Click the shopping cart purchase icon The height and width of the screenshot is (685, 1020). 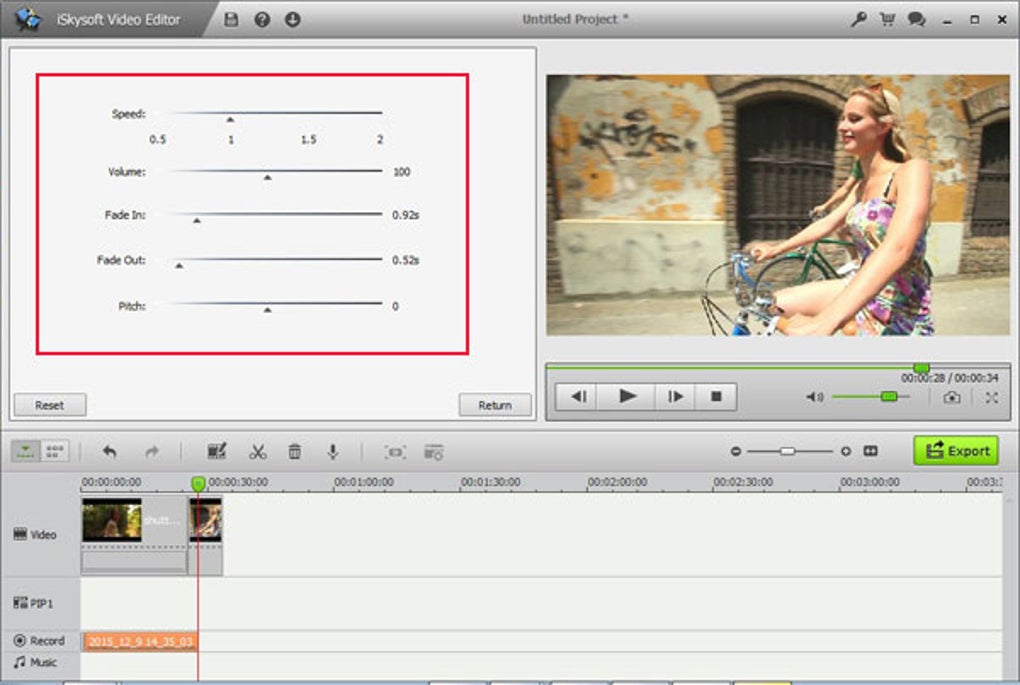pyautogui.click(x=887, y=20)
